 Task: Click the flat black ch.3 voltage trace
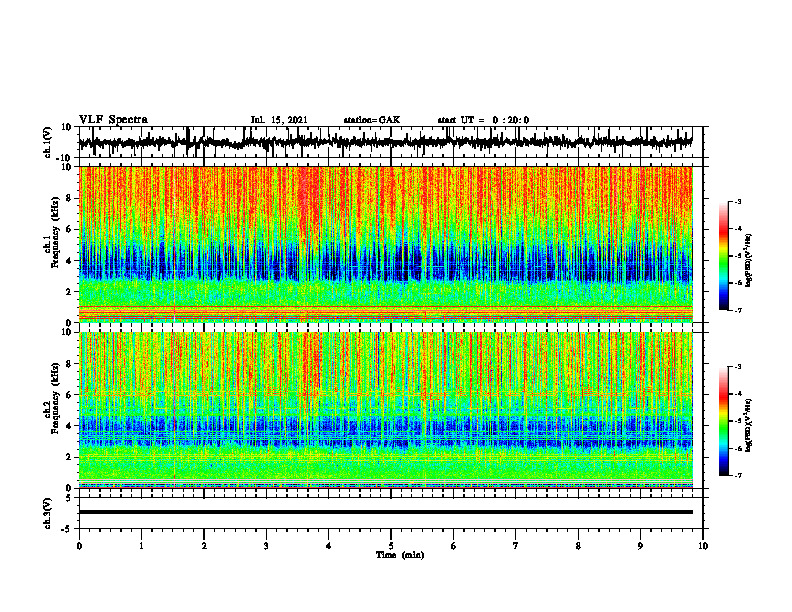[x=385, y=512]
